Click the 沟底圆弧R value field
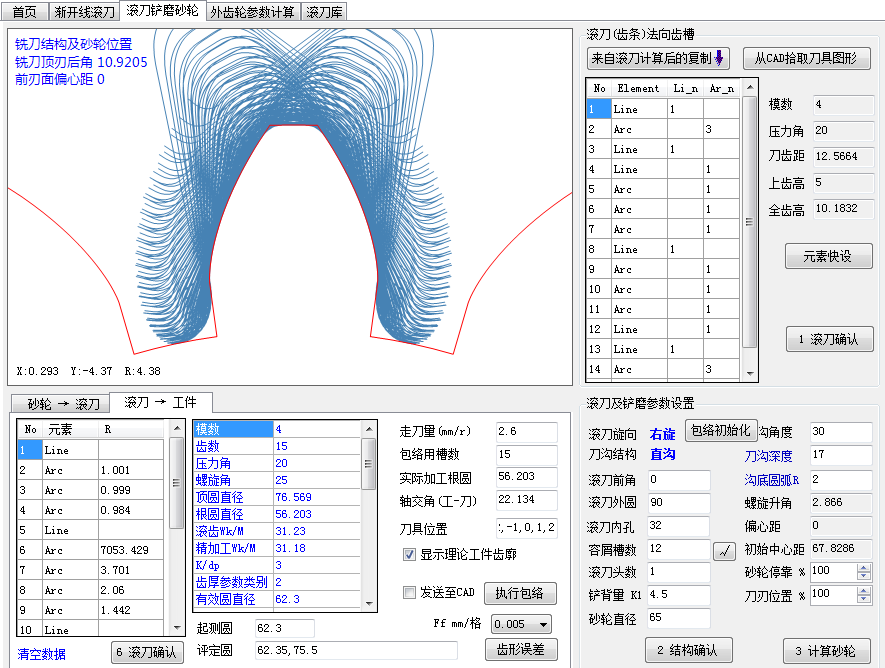The height and width of the screenshot is (668, 885). tap(841, 480)
